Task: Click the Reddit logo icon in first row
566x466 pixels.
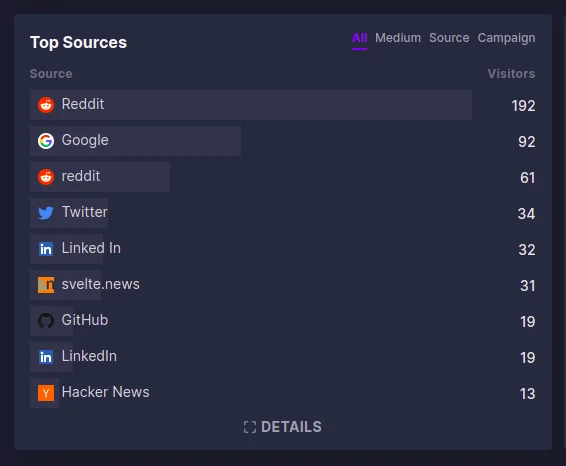Action: tap(46, 105)
